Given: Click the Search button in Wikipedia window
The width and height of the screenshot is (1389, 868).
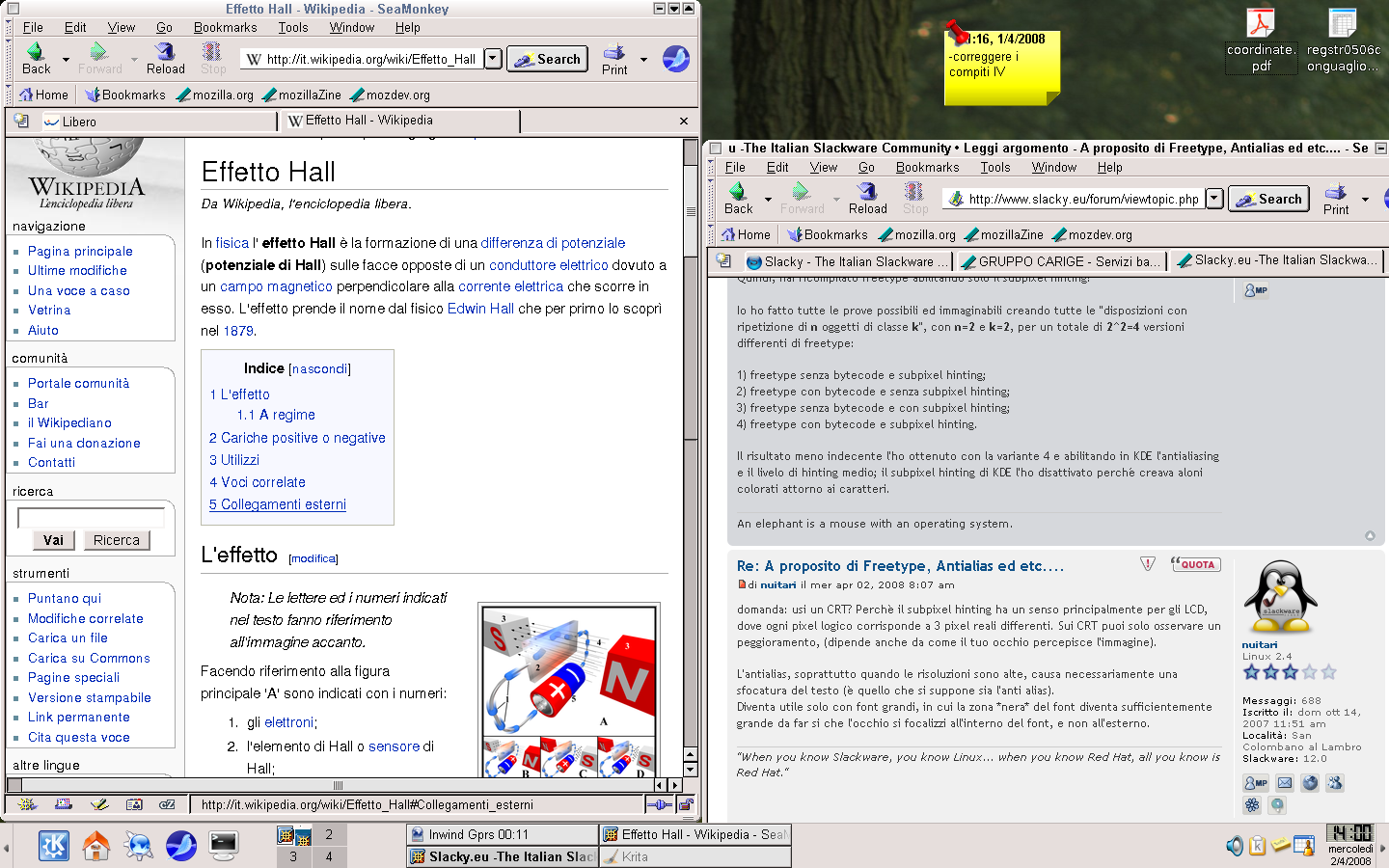Looking at the screenshot, I should [x=548, y=59].
